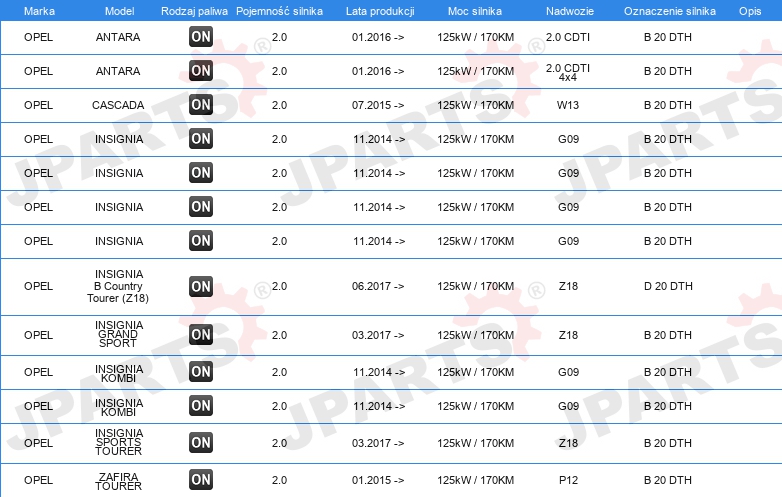Select the Moc silnika column header
782x497 pixels.
(475, 11)
